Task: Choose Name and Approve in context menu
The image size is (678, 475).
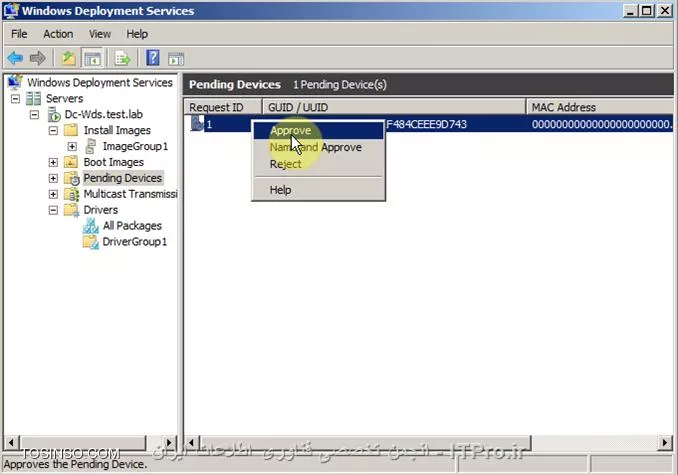Action: (x=318, y=147)
